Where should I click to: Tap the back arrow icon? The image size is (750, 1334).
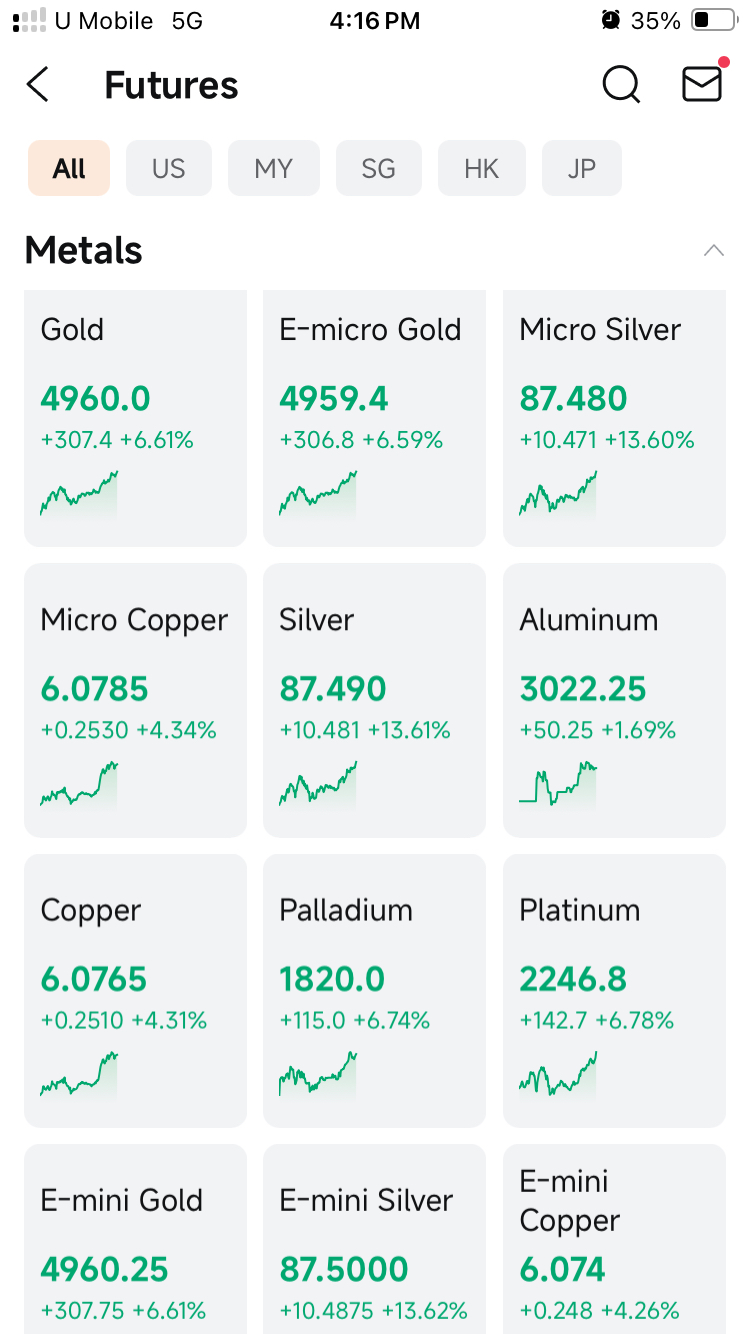tap(38, 85)
